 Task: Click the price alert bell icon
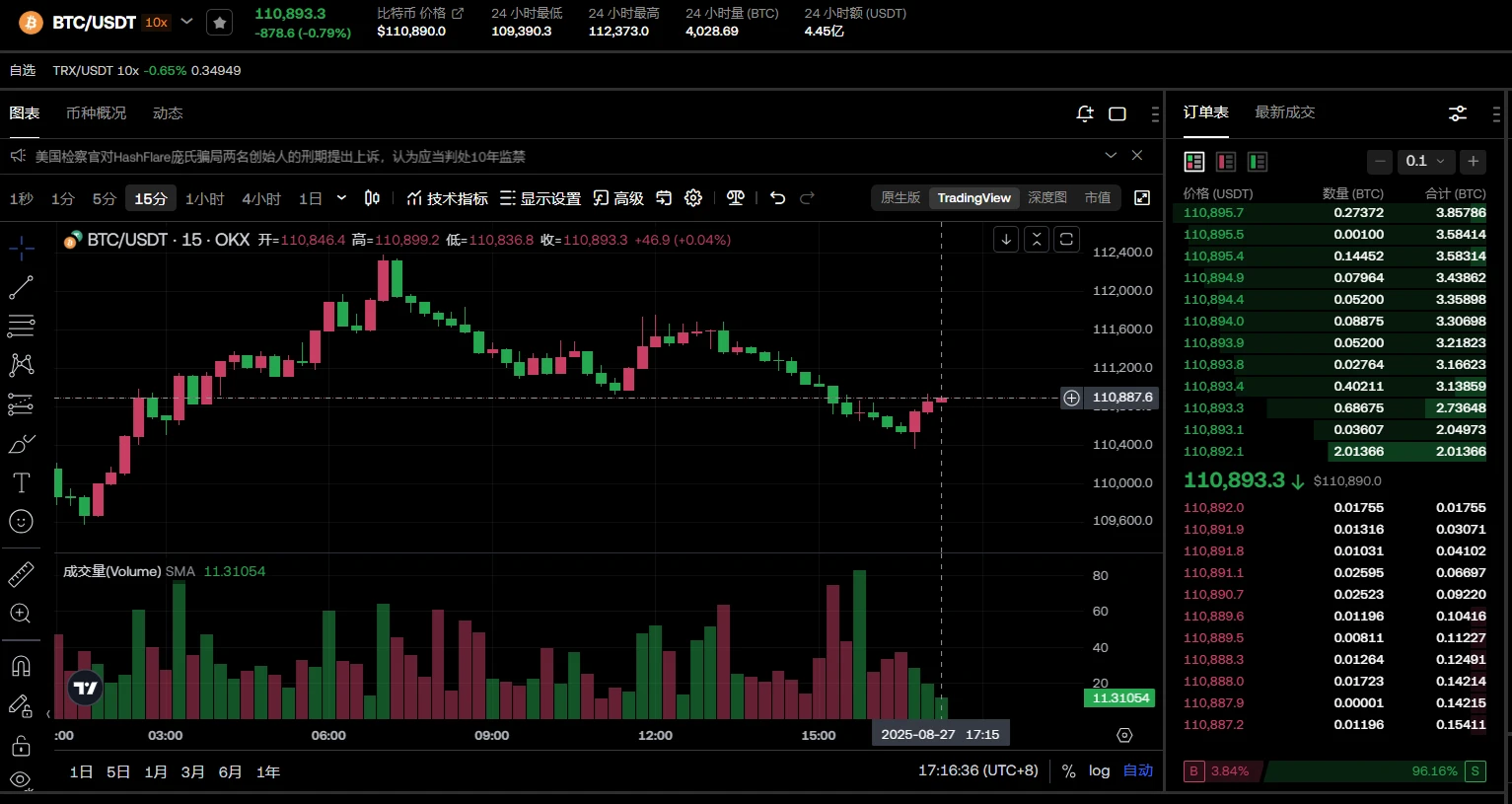[x=1085, y=113]
